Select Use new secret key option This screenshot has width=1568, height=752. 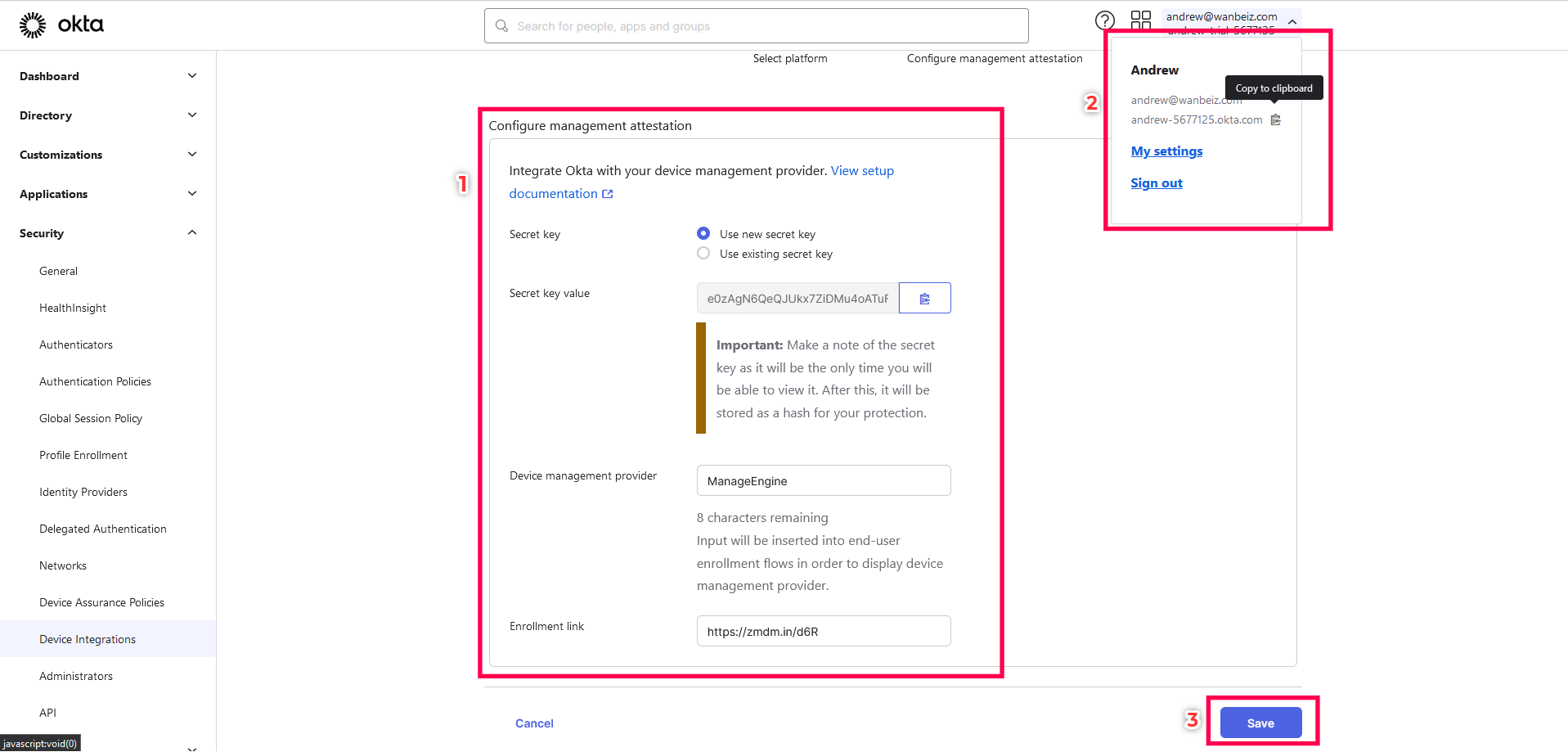pos(703,234)
